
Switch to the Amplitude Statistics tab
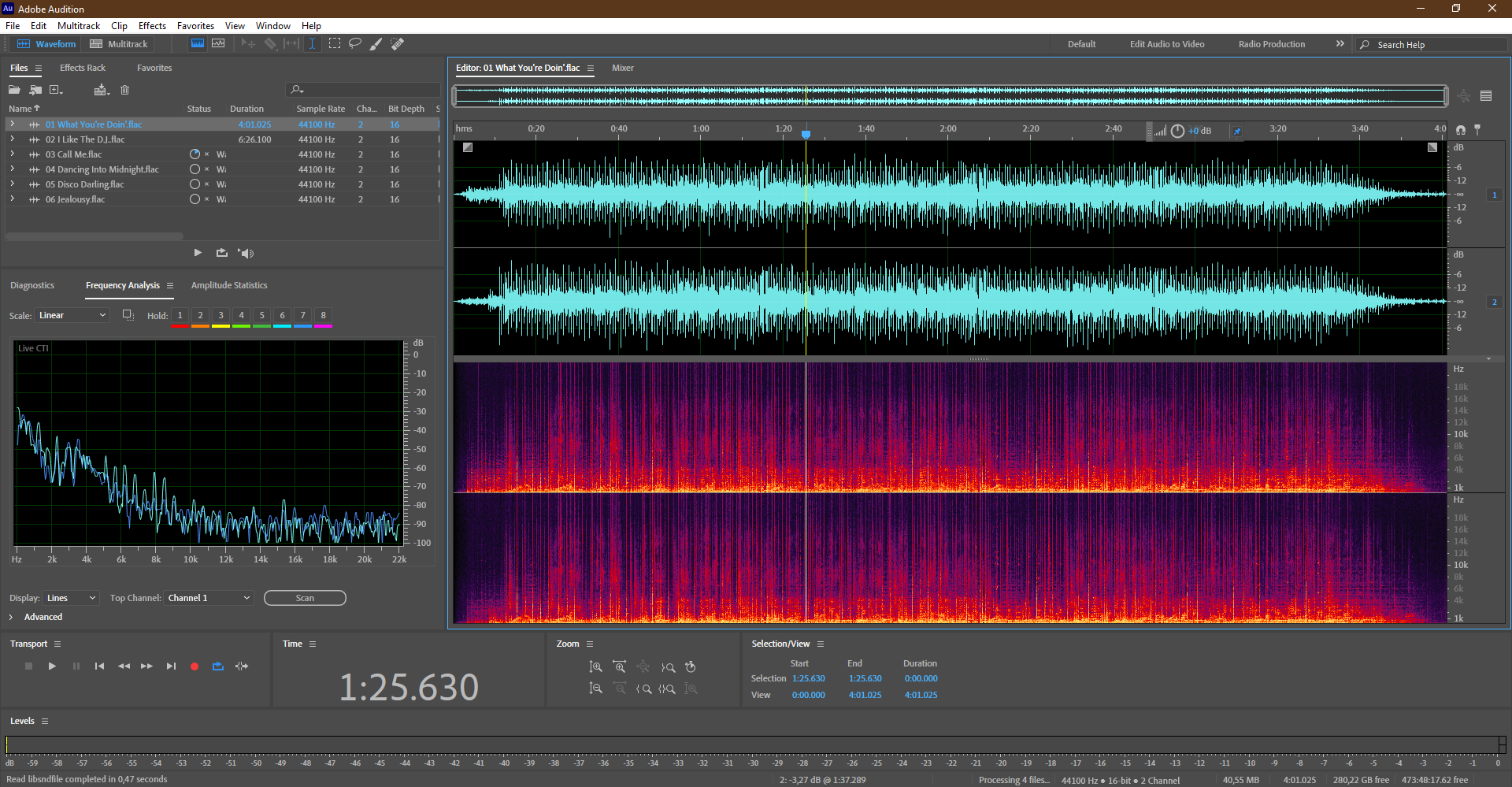pyautogui.click(x=229, y=285)
